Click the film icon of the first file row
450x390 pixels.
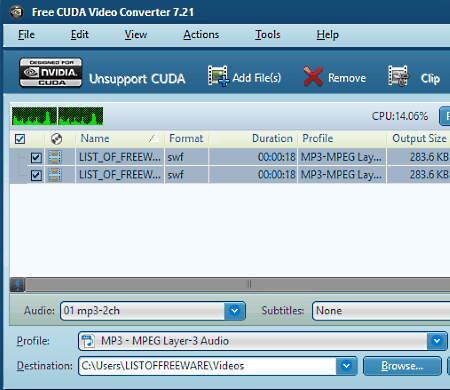tap(55, 157)
